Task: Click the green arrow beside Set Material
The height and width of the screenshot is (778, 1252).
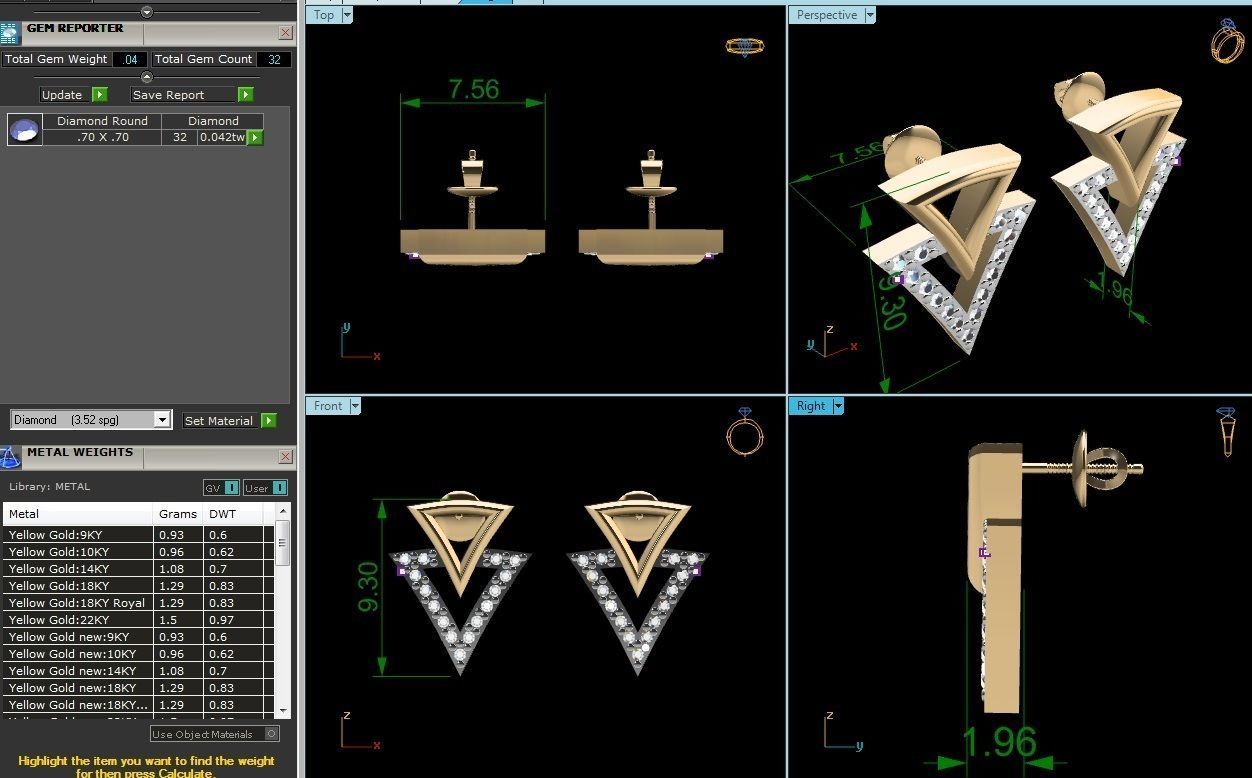Action: [x=269, y=421]
